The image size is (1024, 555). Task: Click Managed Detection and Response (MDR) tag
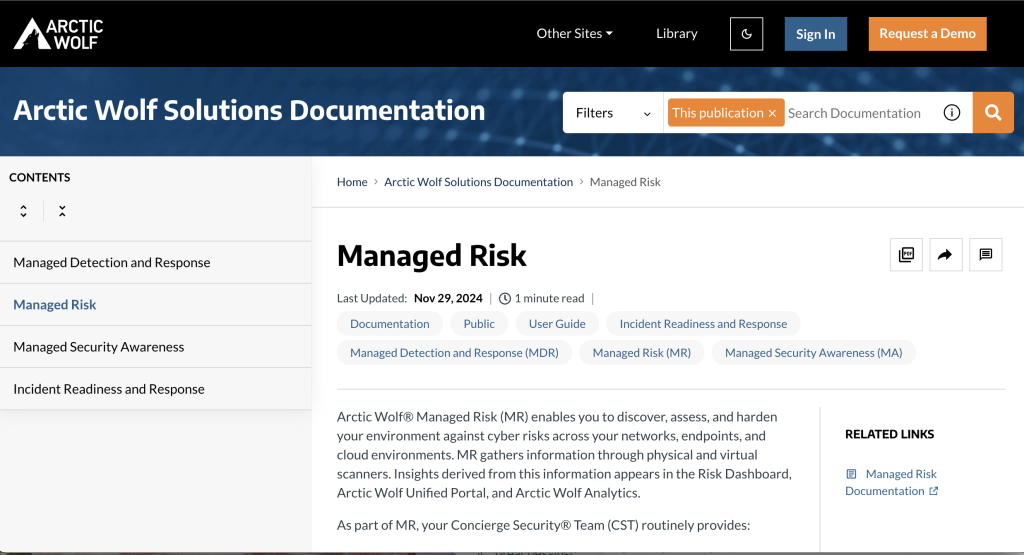coord(455,353)
